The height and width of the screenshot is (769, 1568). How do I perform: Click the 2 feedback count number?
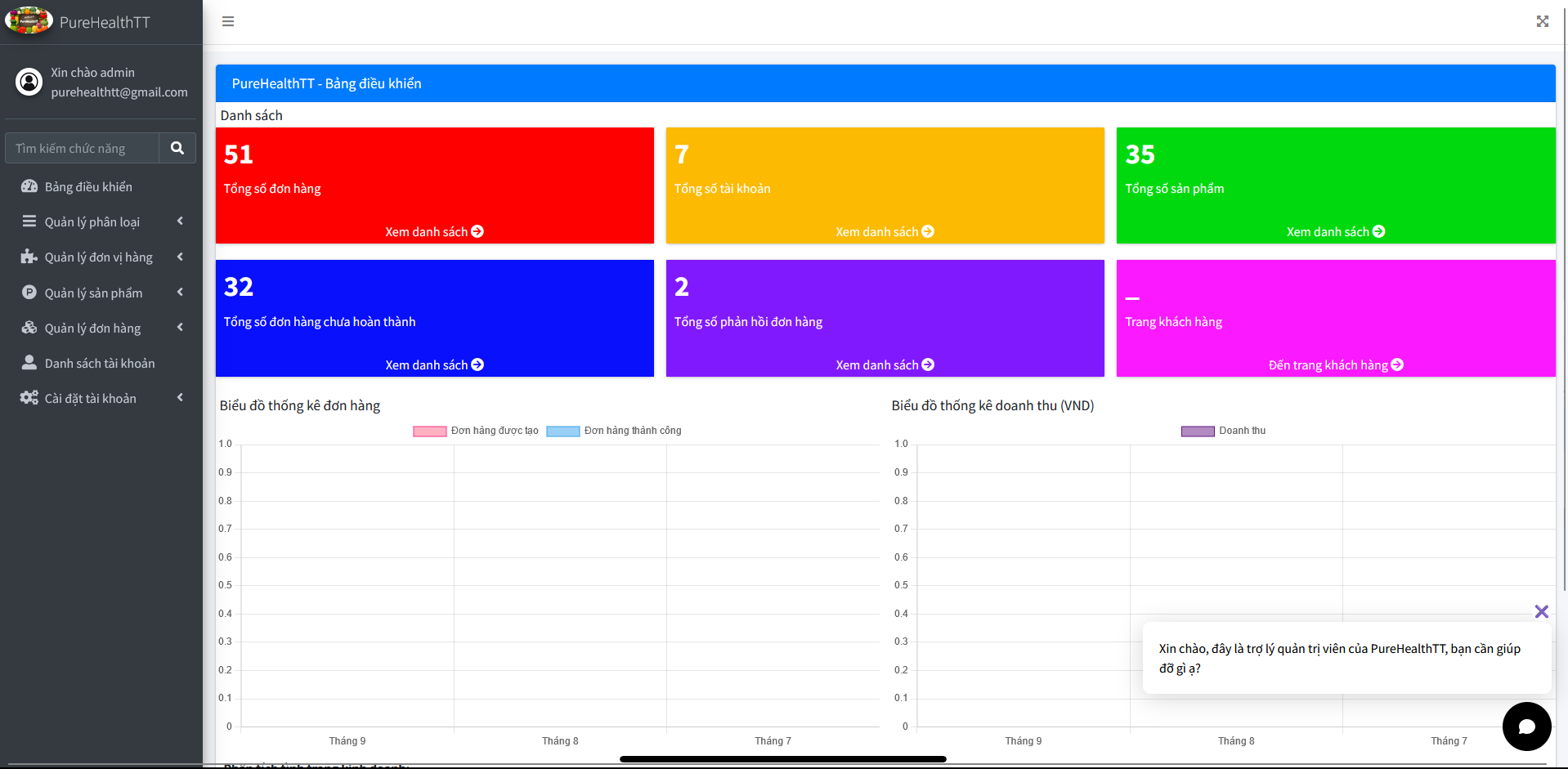click(682, 287)
